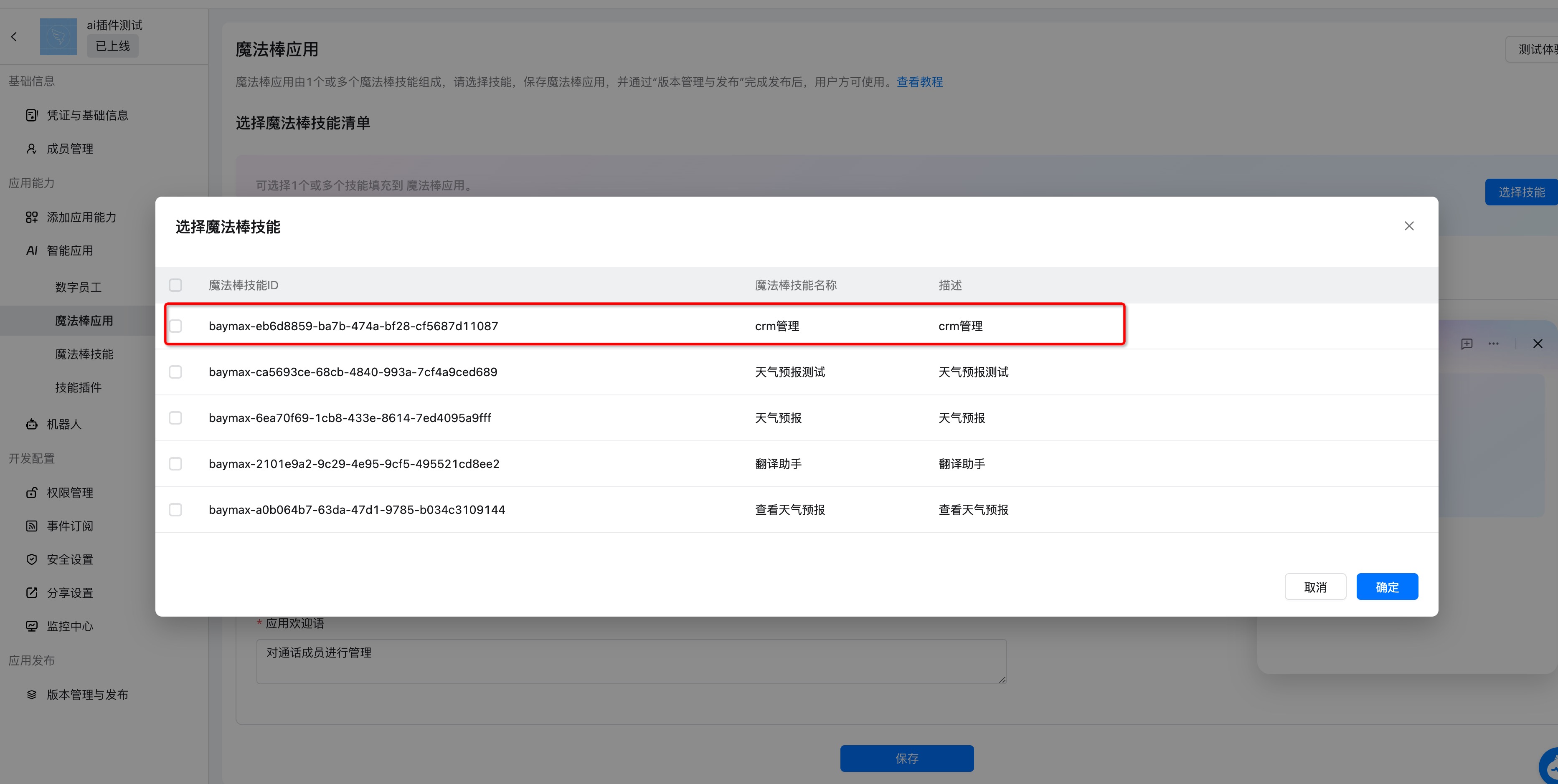Click the 取消 button

click(1315, 587)
